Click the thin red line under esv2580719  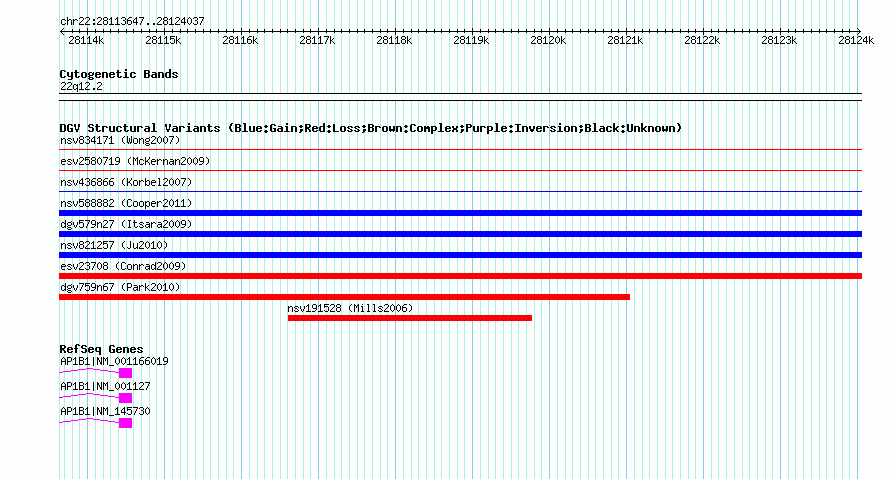coord(460,171)
